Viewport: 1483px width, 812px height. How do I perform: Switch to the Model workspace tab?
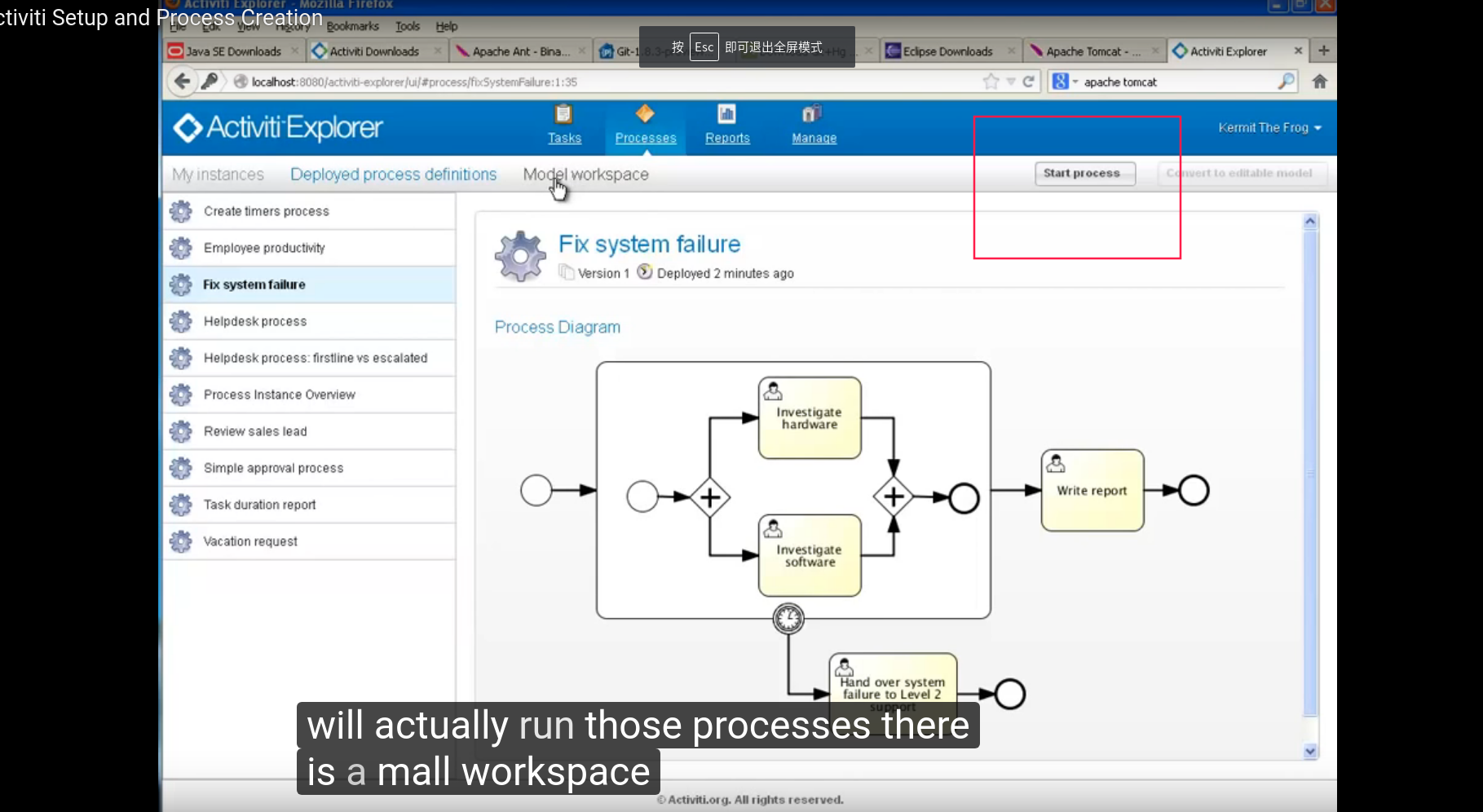(x=585, y=174)
